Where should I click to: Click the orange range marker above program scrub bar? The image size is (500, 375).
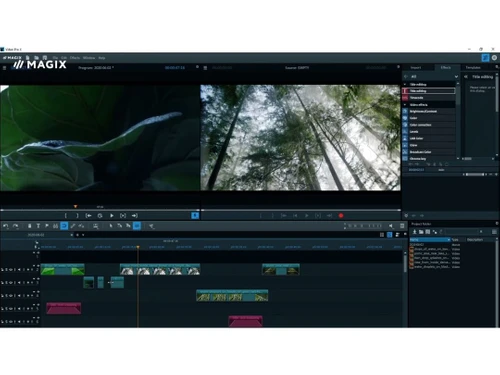click(75, 207)
